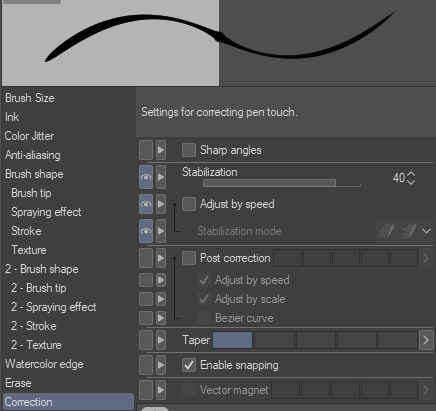Click arrow button beside Bezier curve row
436x411 pixels.
[x=161, y=318]
